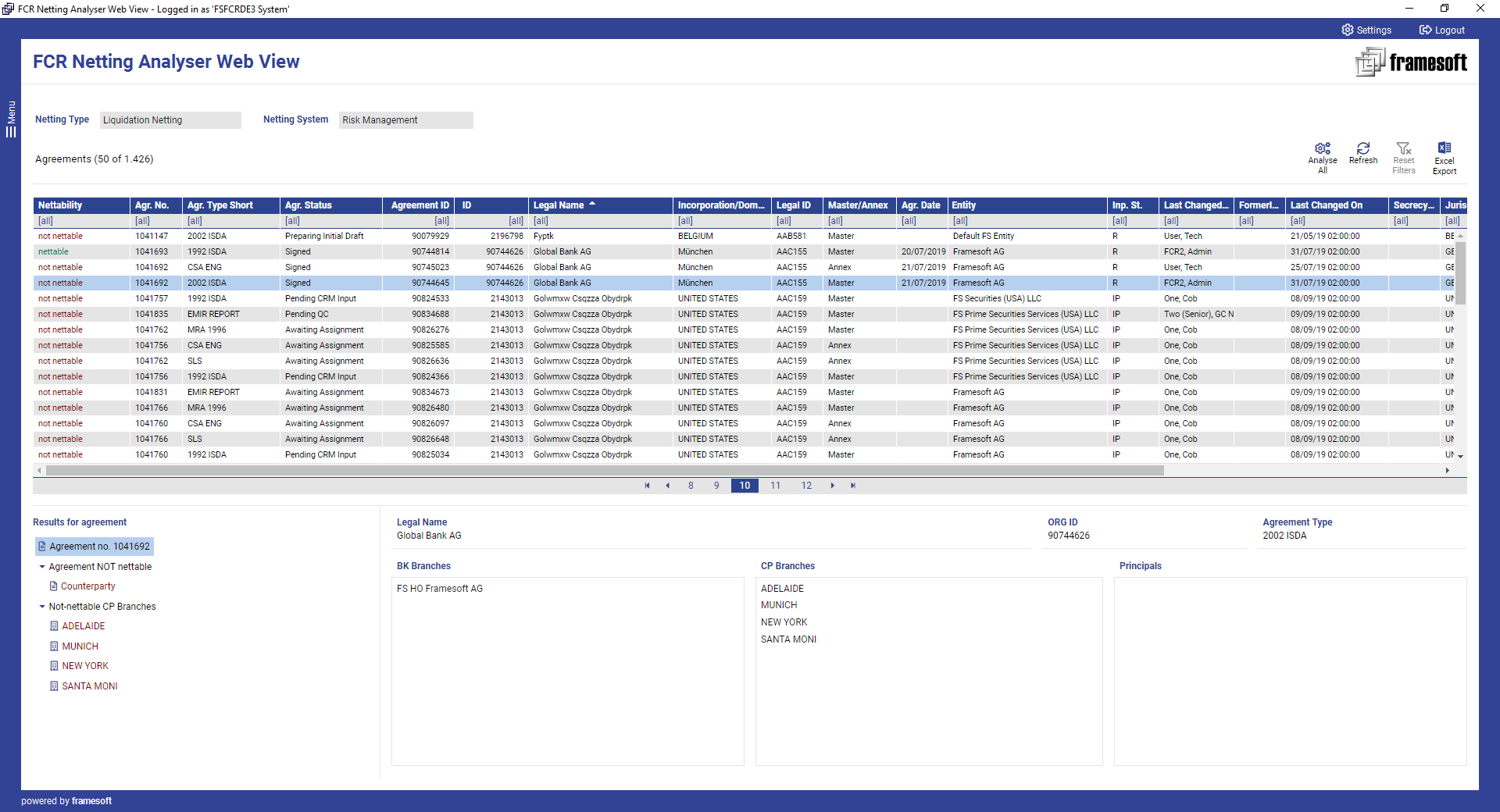This screenshot has height=812, width=1500.
Task: Click the vertical table scrollbar thumb
Action: click(x=1460, y=272)
